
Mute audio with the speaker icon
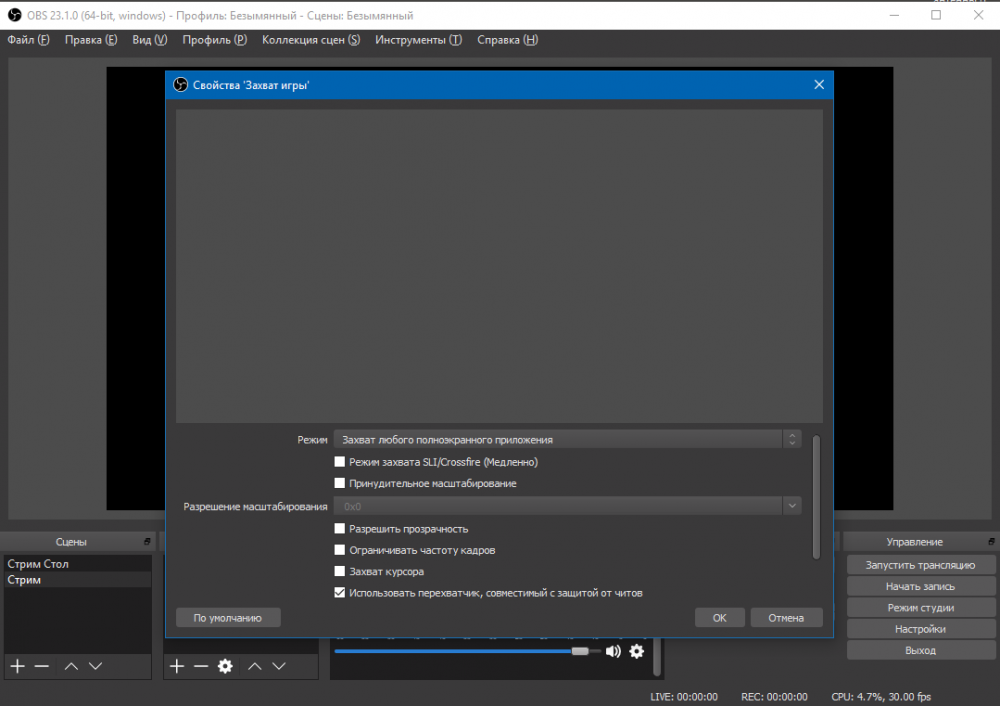click(x=613, y=651)
